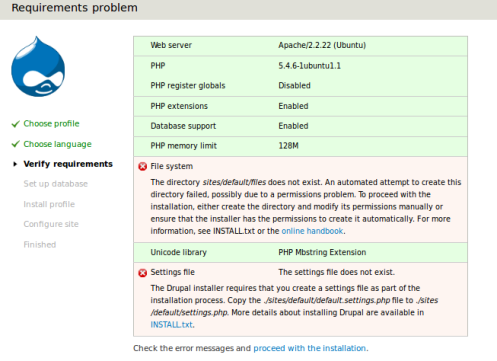Click the File system label

(171, 166)
